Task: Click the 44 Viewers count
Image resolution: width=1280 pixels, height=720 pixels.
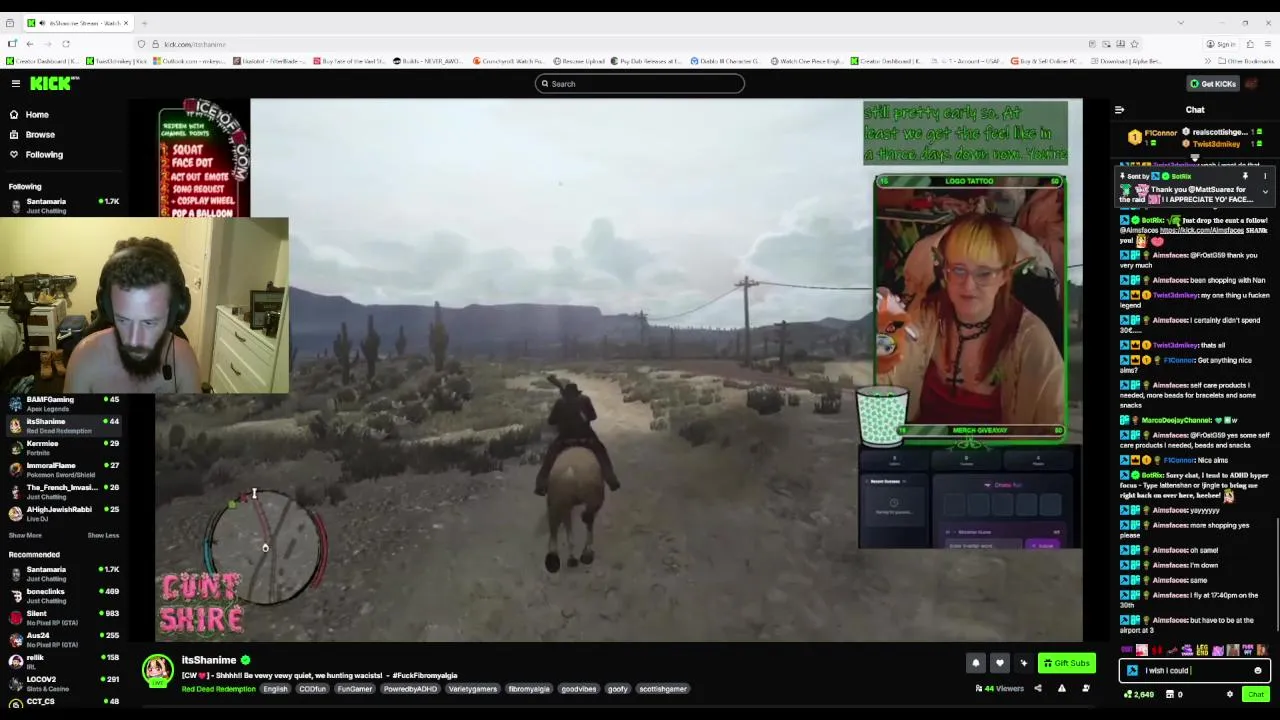Action: click(x=1000, y=688)
